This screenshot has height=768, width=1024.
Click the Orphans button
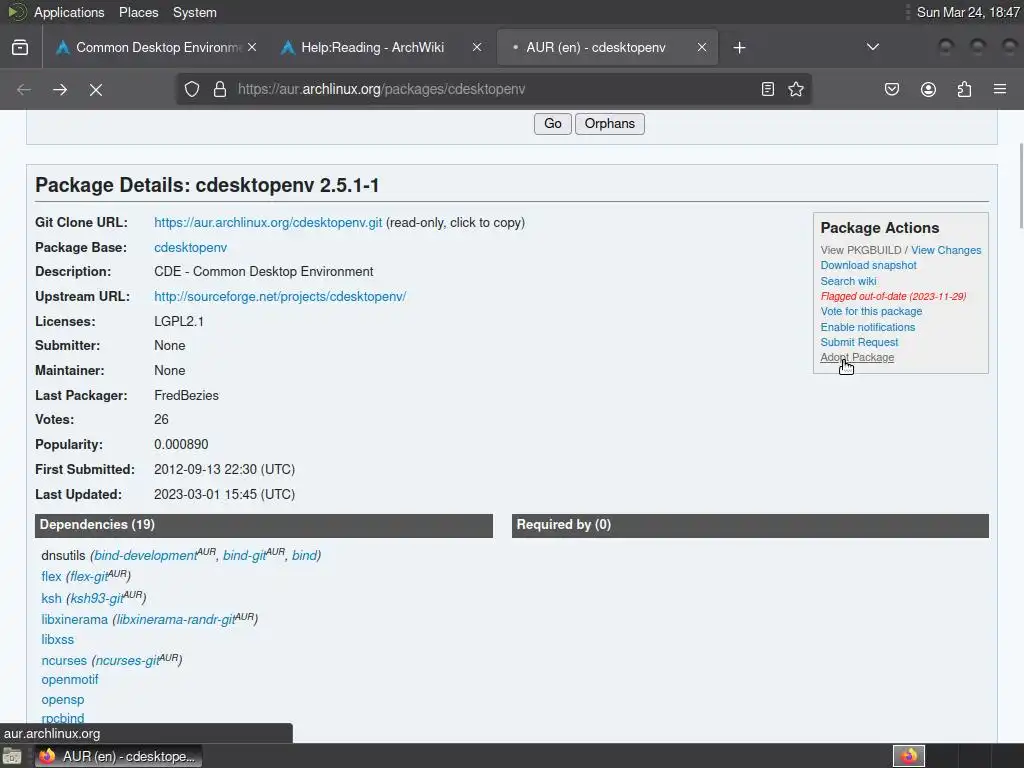[609, 124]
